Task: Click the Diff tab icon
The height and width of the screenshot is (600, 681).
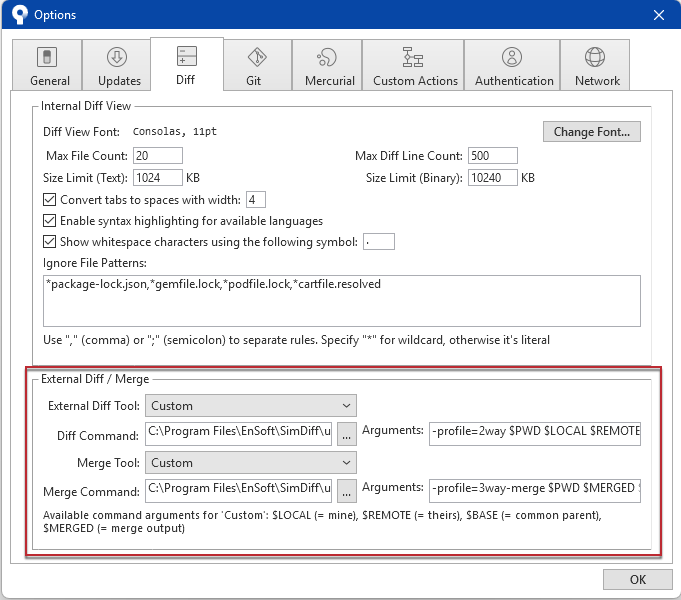Action: click(x=187, y=56)
